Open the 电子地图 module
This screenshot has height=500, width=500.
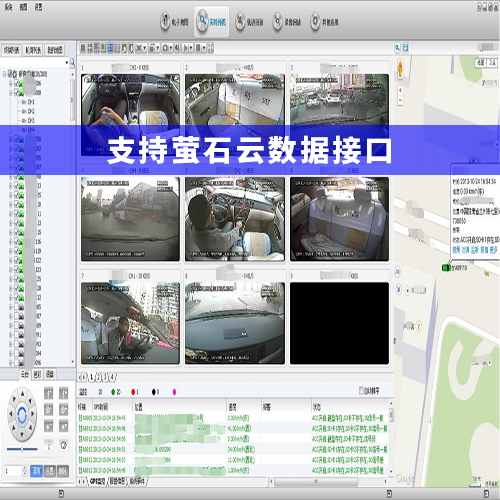(x=174, y=22)
